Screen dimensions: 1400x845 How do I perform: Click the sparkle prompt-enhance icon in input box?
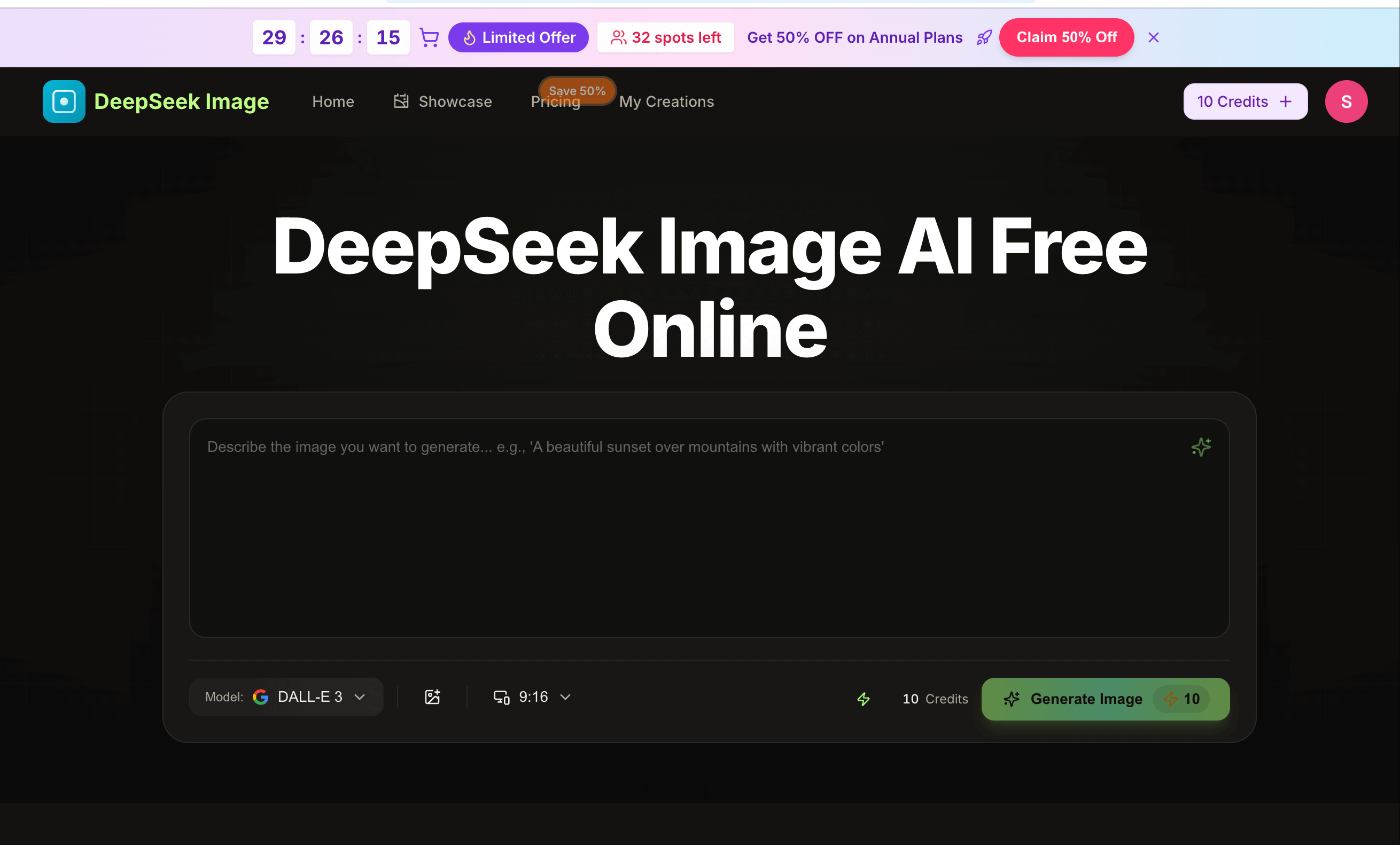(1201, 447)
